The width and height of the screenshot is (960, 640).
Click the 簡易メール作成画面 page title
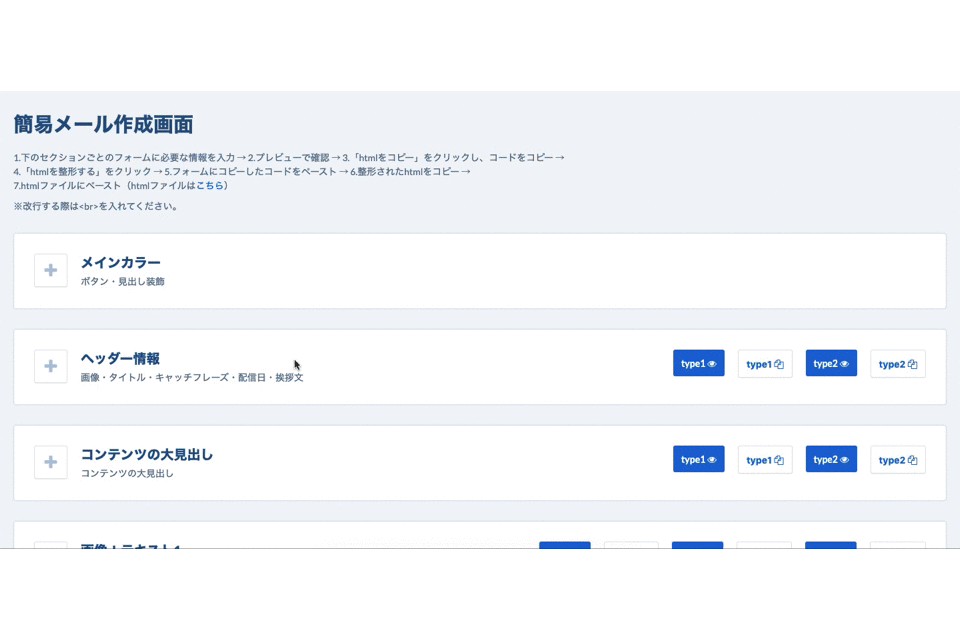tap(103, 124)
